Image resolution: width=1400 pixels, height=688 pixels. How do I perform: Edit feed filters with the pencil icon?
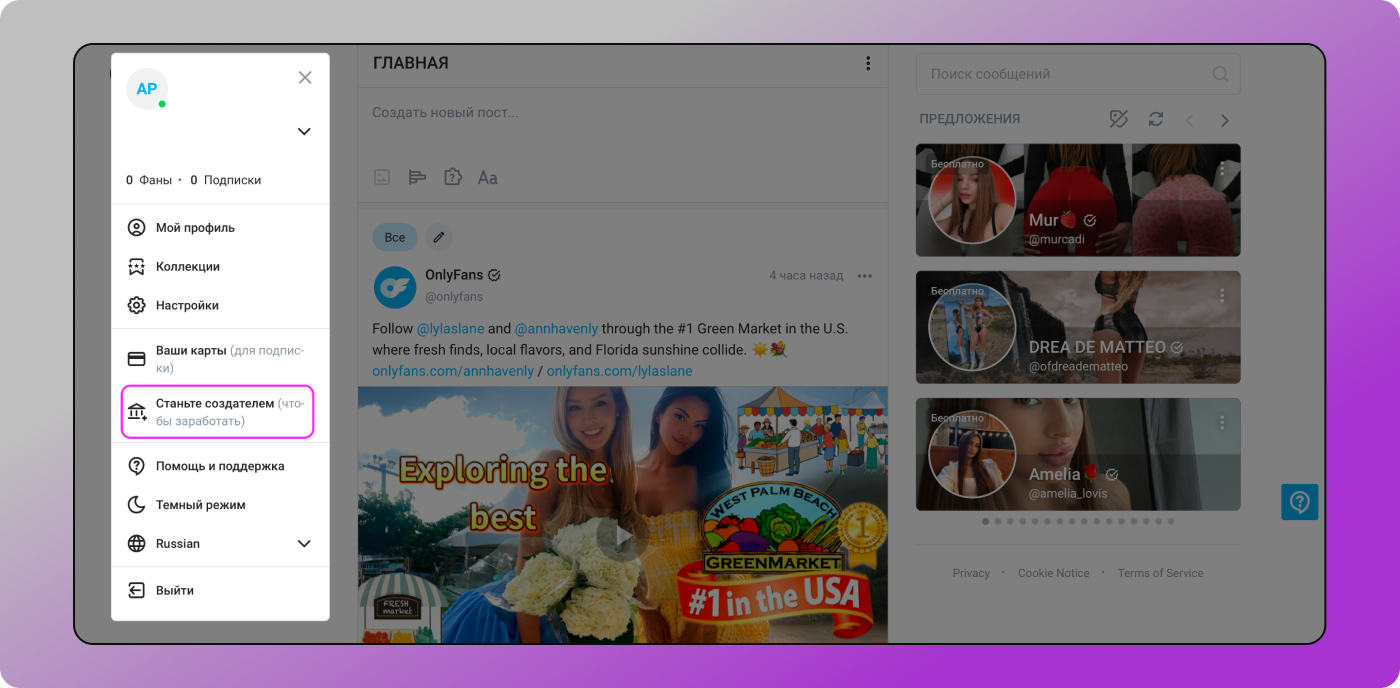pos(438,237)
